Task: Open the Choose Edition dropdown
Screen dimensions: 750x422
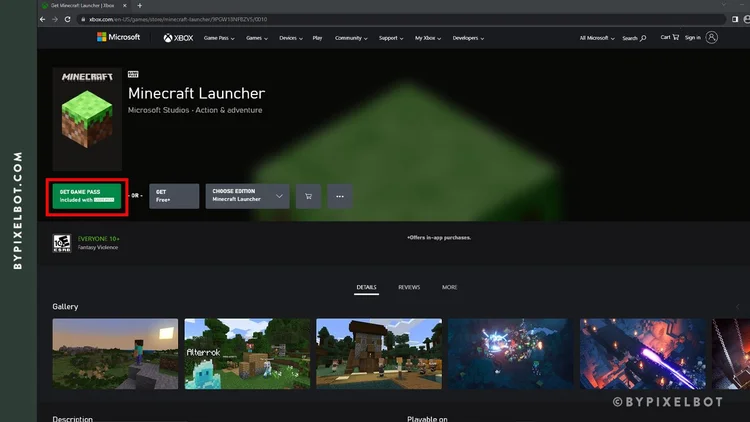Action: tap(247, 196)
